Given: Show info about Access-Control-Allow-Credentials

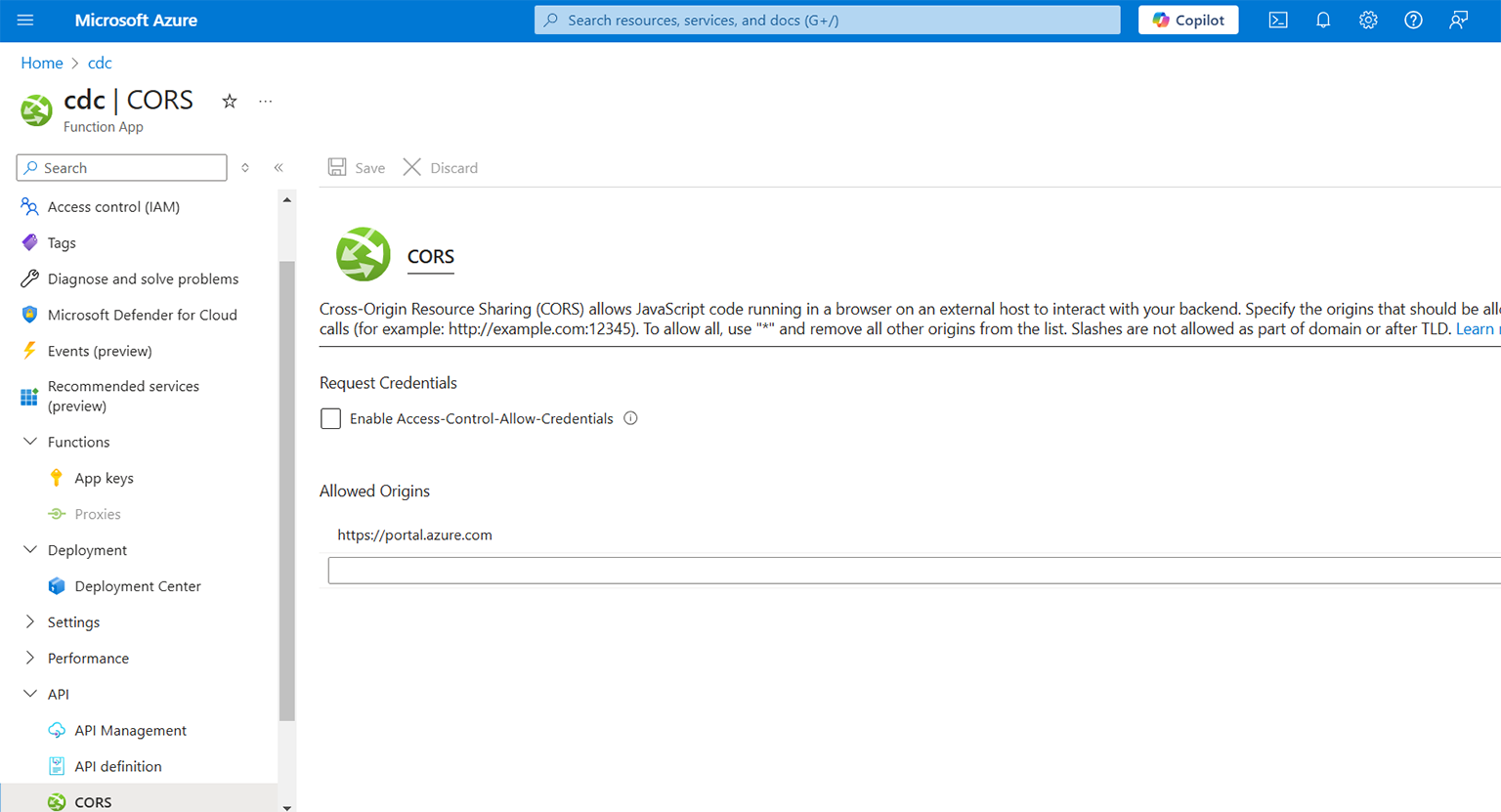Looking at the screenshot, I should (630, 418).
